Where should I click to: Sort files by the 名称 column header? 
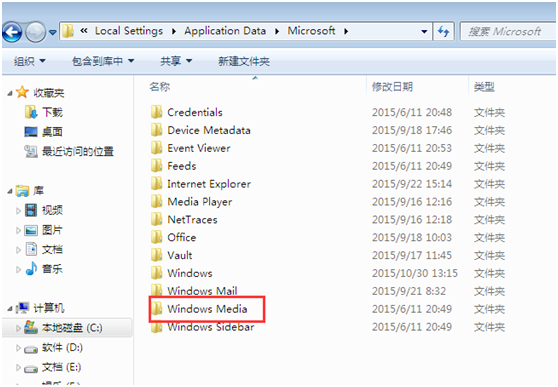(x=159, y=87)
